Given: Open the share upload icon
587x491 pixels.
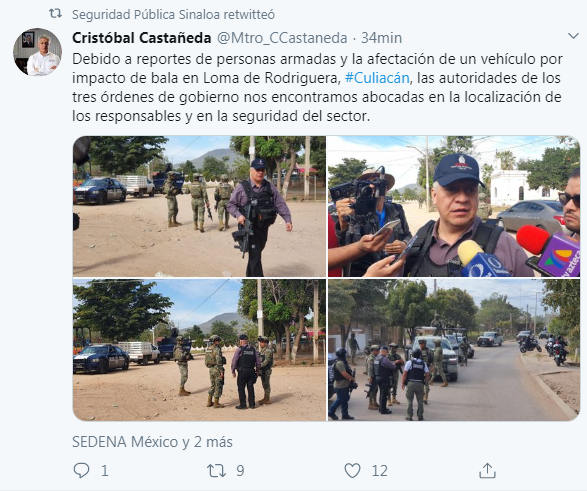Looking at the screenshot, I should click(x=487, y=470).
